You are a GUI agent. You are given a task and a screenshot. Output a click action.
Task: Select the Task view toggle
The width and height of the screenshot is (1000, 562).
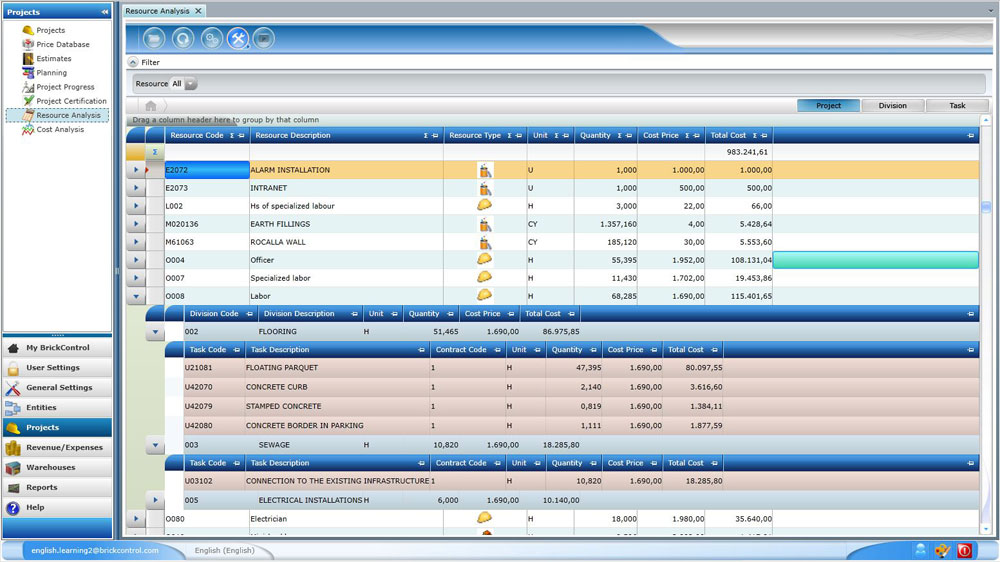pos(957,106)
